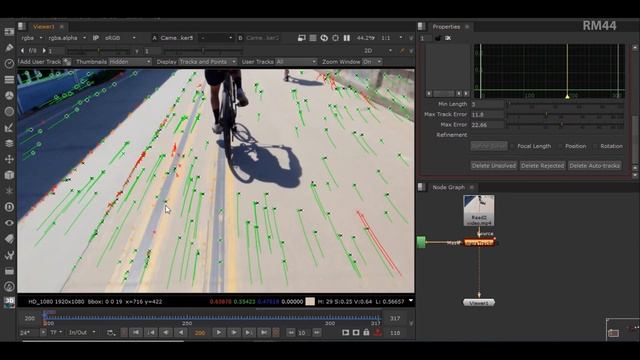Enable the Rotation refinement checkbox
This screenshot has height=360, width=640.
pyautogui.click(x=595, y=146)
